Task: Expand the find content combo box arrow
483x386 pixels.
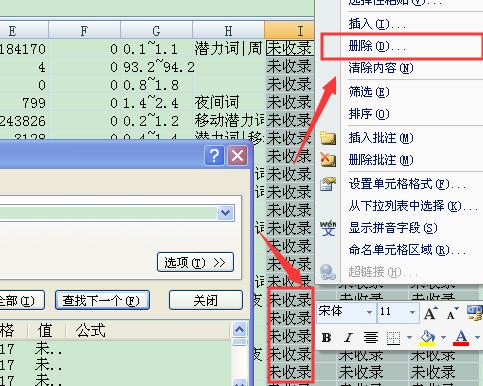Action: pyautogui.click(x=226, y=212)
